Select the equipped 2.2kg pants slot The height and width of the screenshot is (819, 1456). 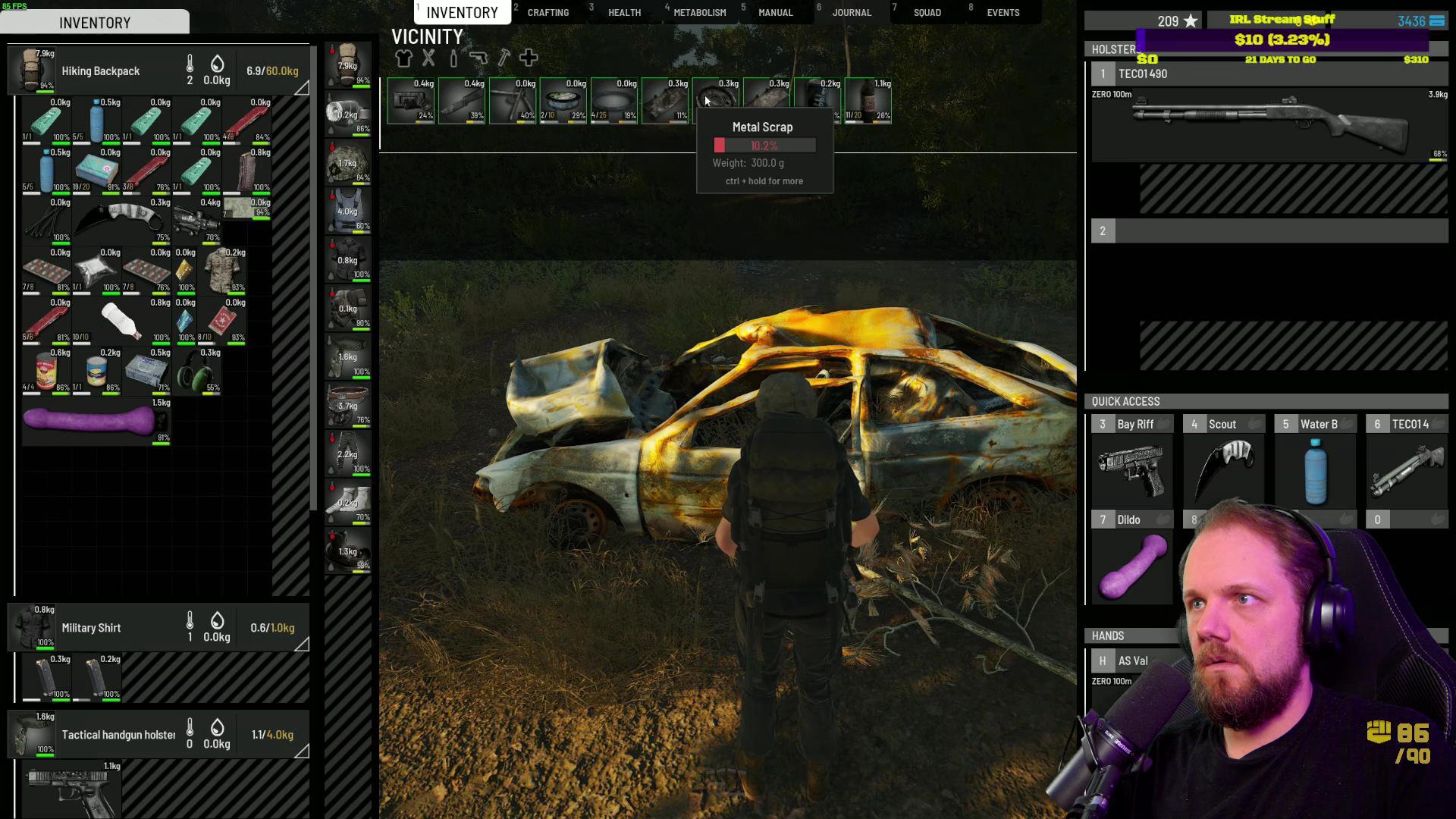click(x=348, y=453)
